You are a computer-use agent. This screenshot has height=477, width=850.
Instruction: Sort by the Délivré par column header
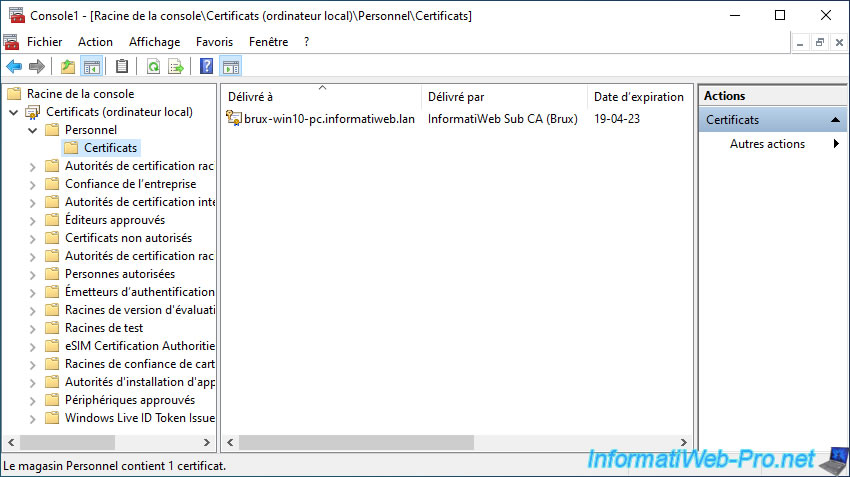point(504,97)
